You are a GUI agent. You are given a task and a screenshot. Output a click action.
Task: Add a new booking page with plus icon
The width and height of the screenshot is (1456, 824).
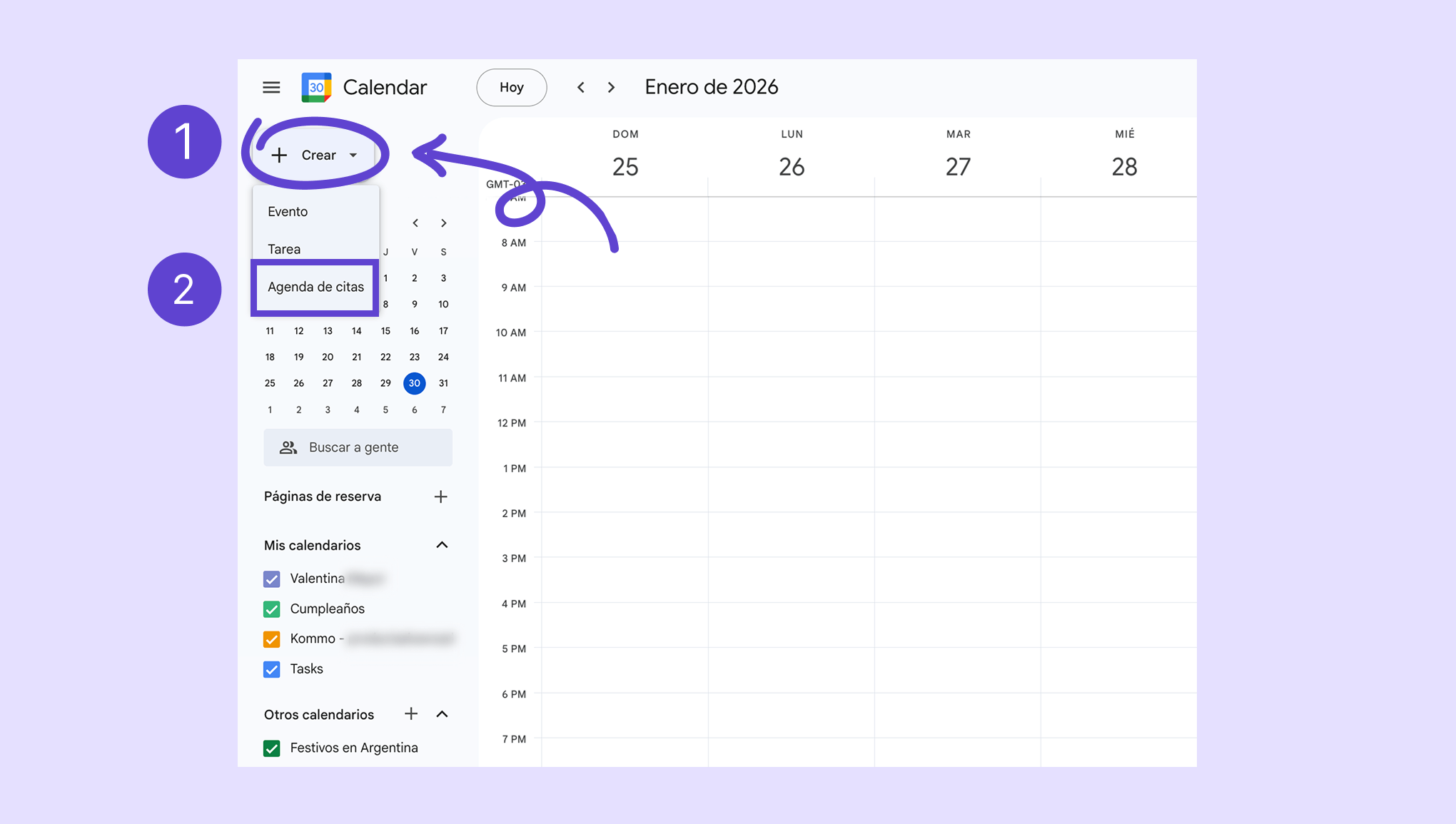[440, 497]
